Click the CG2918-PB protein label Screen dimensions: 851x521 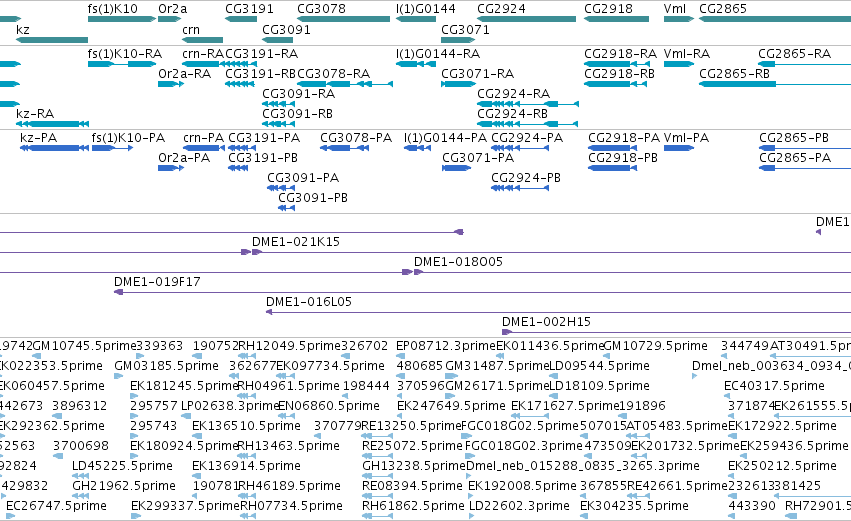pos(623,157)
